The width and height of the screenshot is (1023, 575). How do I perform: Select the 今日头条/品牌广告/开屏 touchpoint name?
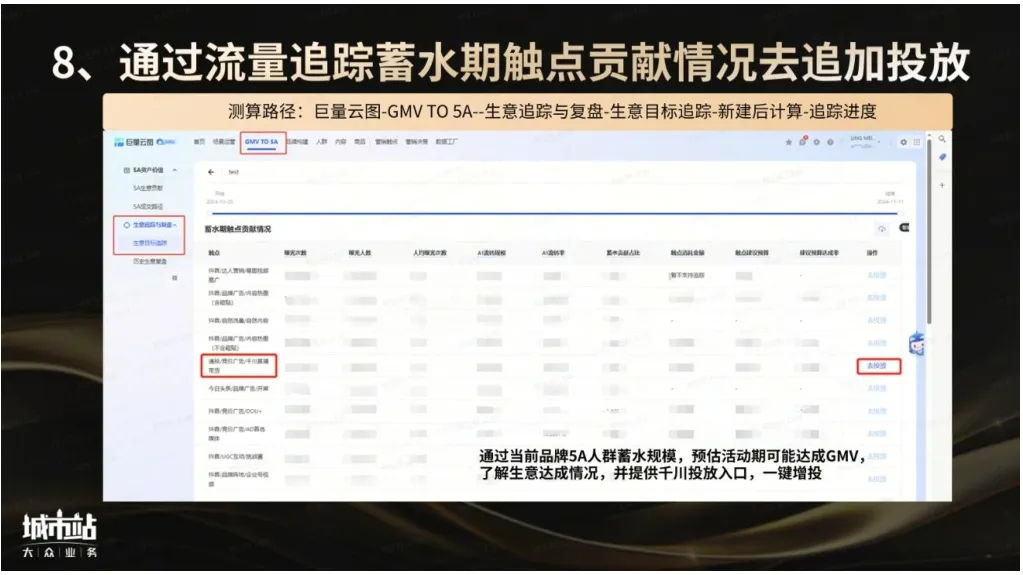238,388
